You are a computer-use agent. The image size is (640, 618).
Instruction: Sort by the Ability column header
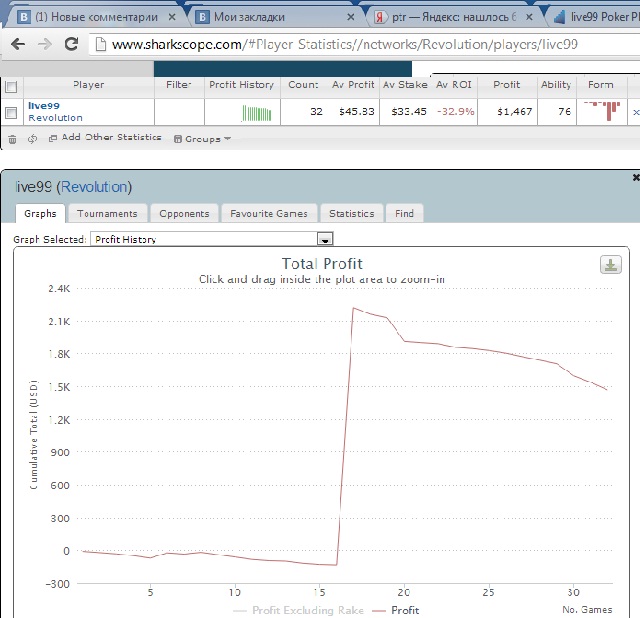pyautogui.click(x=556, y=85)
